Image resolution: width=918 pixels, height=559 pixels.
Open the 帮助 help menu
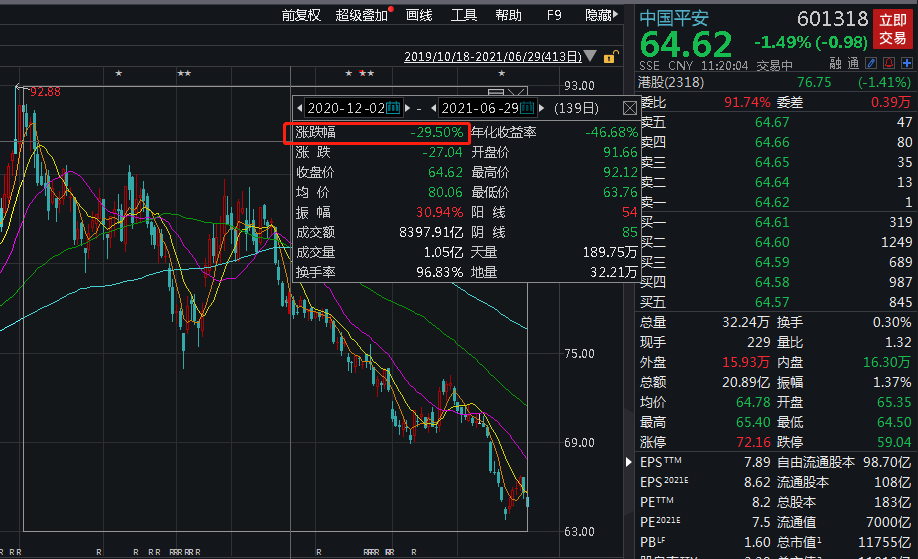[x=508, y=15]
